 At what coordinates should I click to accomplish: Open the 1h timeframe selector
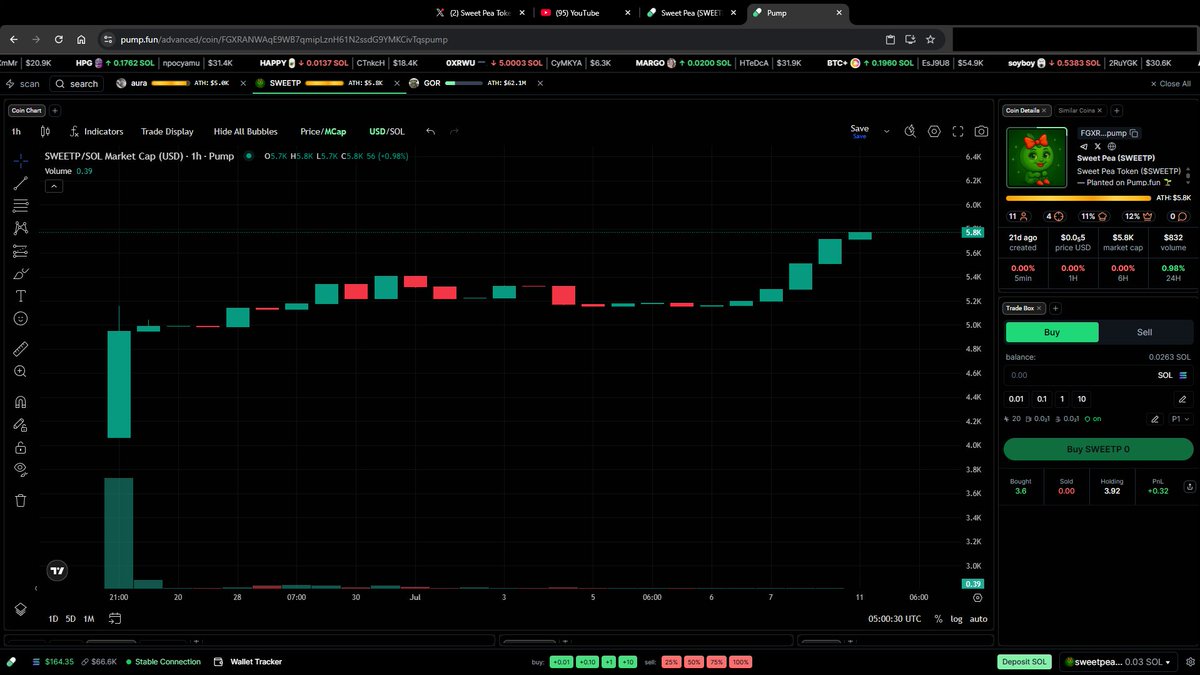(x=16, y=131)
